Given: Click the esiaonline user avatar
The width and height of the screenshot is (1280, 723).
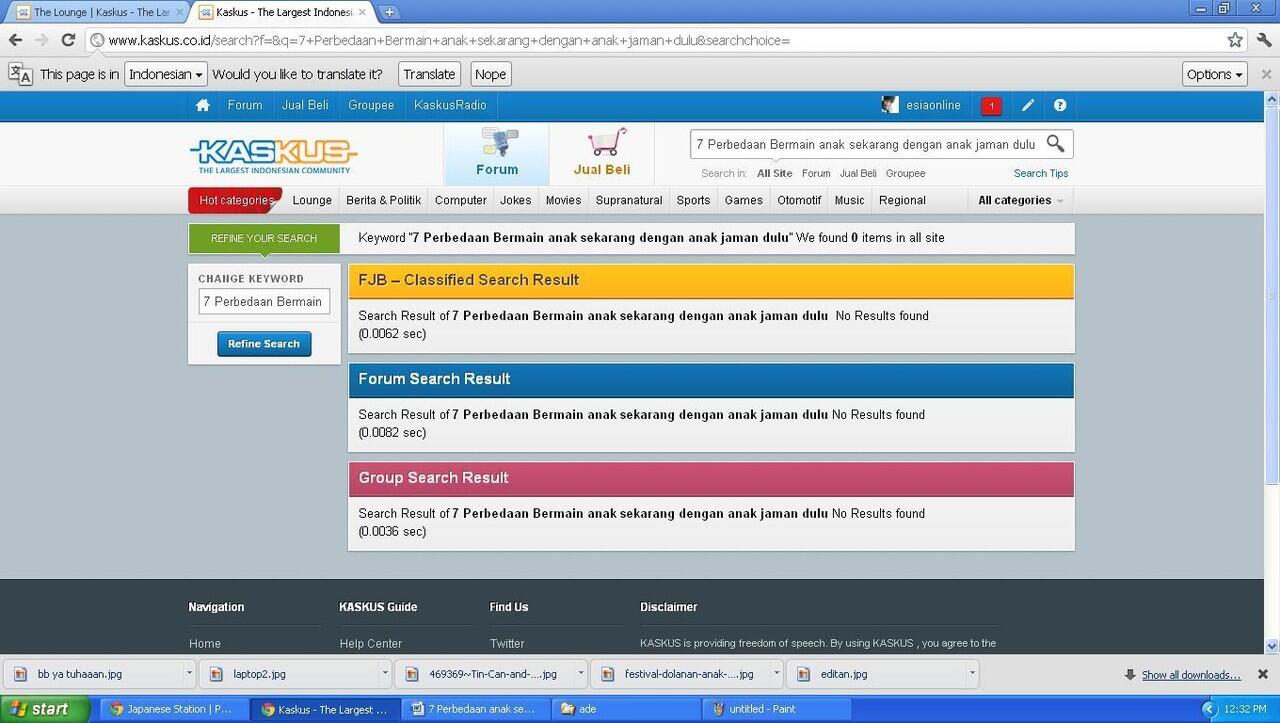Looking at the screenshot, I should click(x=889, y=105).
